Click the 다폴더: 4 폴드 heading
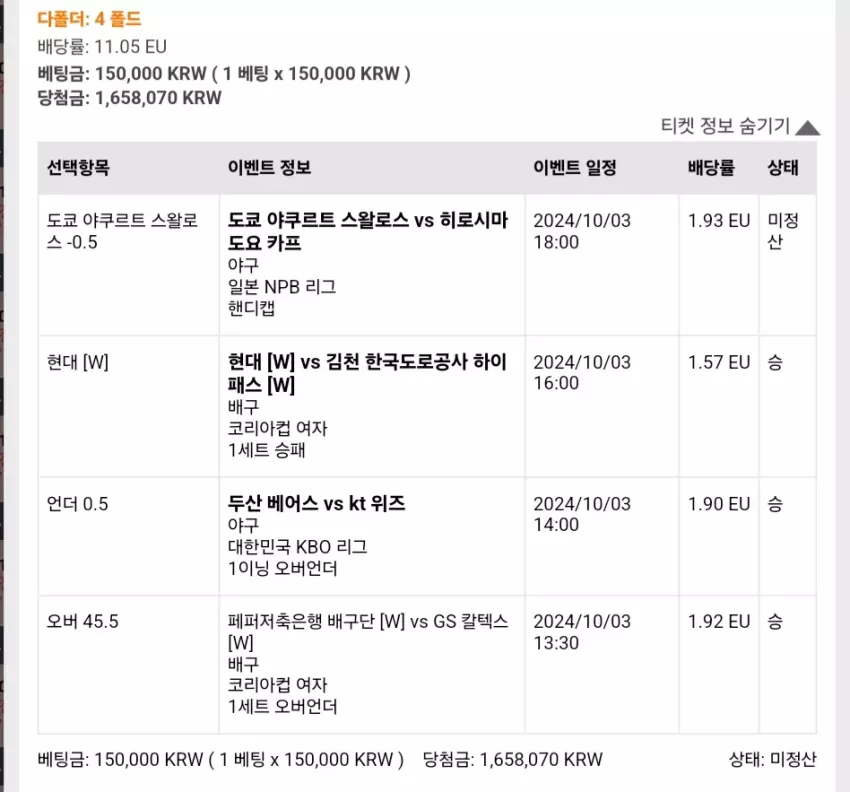Viewport: 850px width, 792px height. pos(89,19)
